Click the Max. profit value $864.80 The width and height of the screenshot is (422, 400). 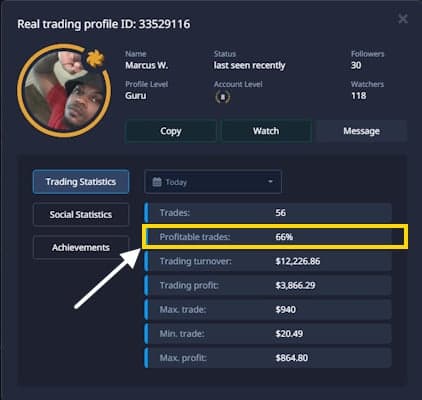point(292,358)
